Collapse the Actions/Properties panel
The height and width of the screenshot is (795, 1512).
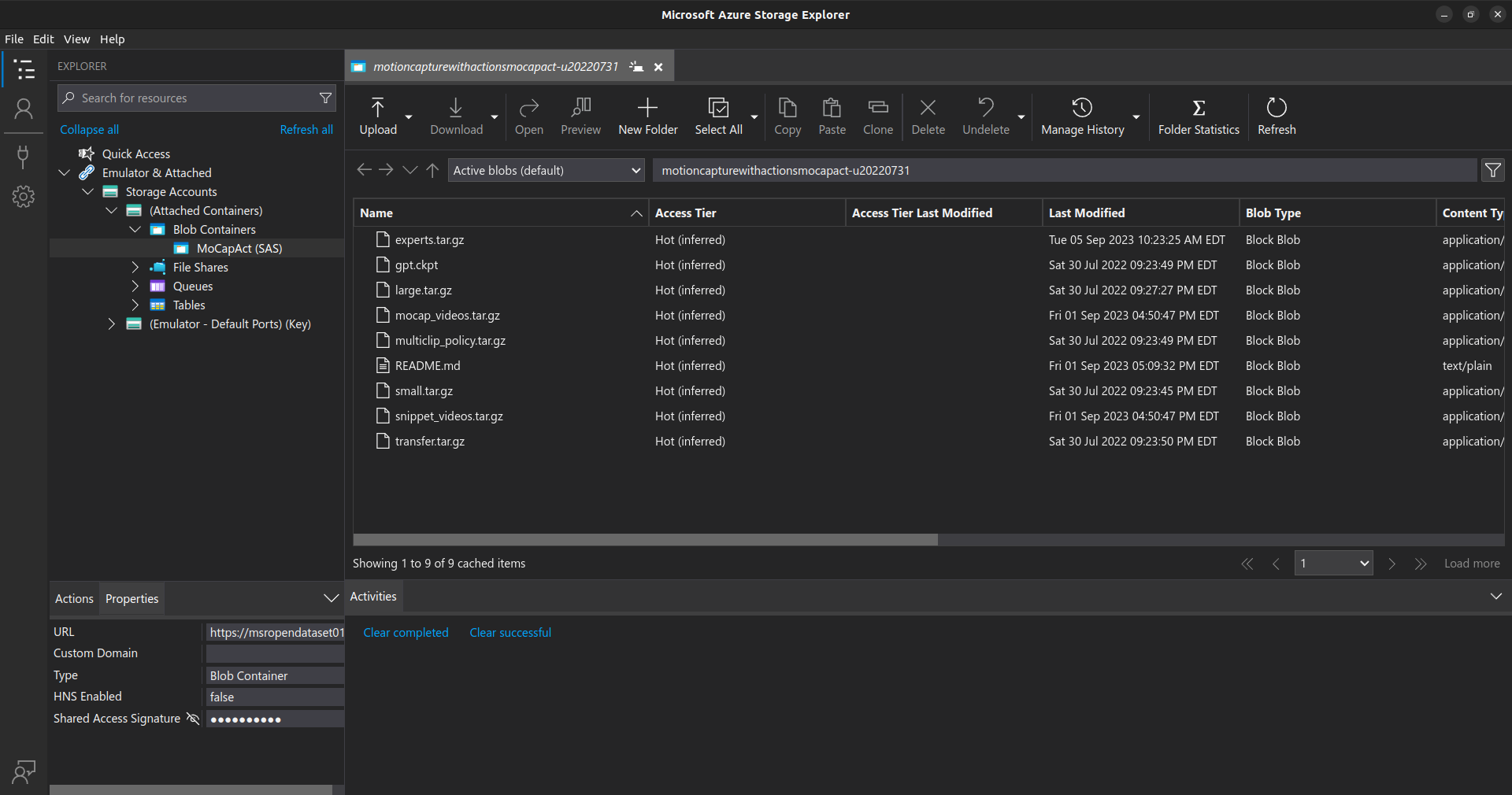click(x=332, y=599)
